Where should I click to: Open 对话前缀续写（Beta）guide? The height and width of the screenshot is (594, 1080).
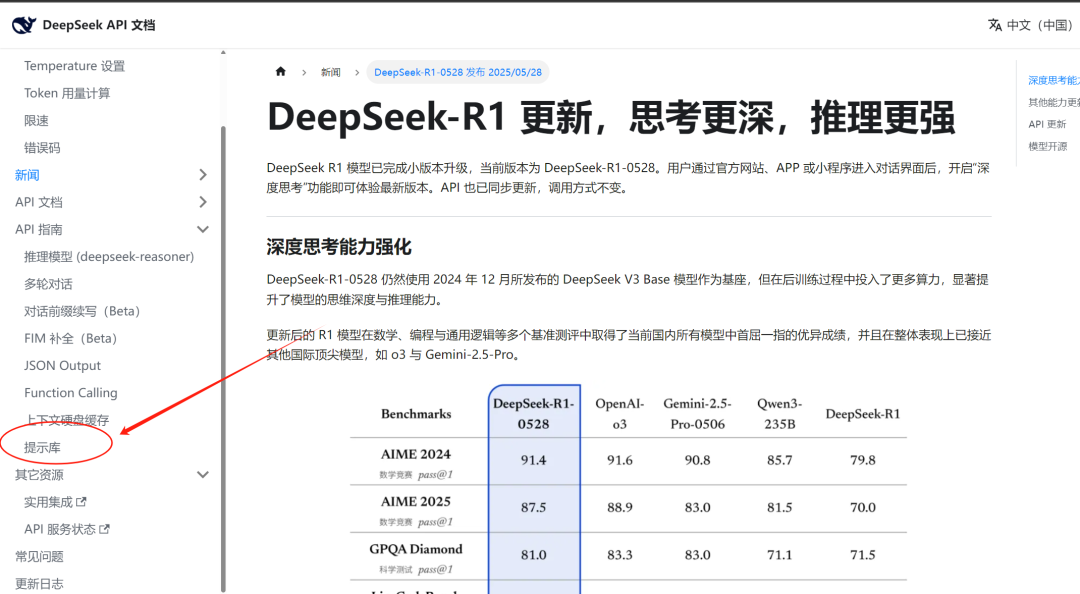click(x=82, y=311)
